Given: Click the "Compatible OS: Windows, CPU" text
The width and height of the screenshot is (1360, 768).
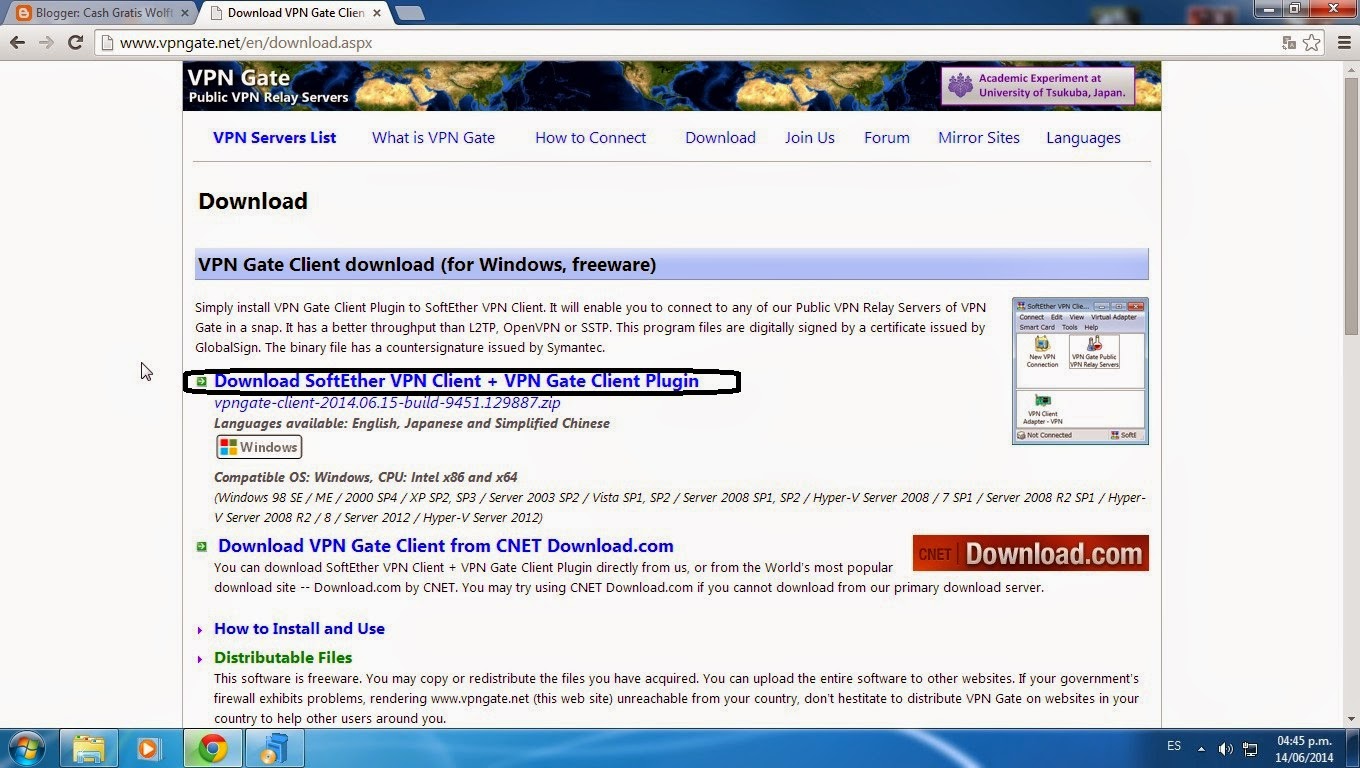Looking at the screenshot, I should [366, 478].
